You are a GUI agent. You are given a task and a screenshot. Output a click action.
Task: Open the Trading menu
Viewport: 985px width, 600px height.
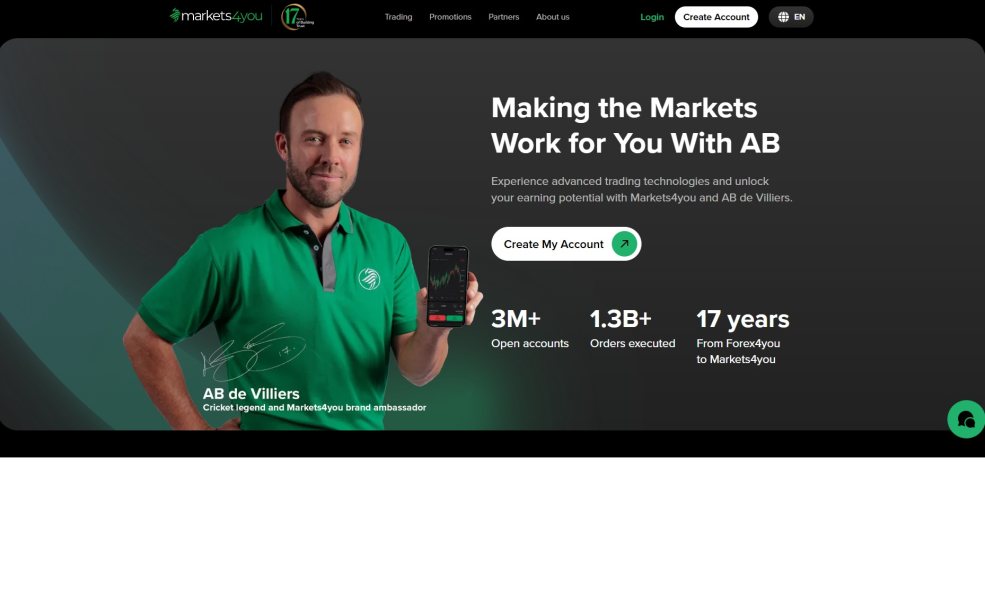point(398,17)
